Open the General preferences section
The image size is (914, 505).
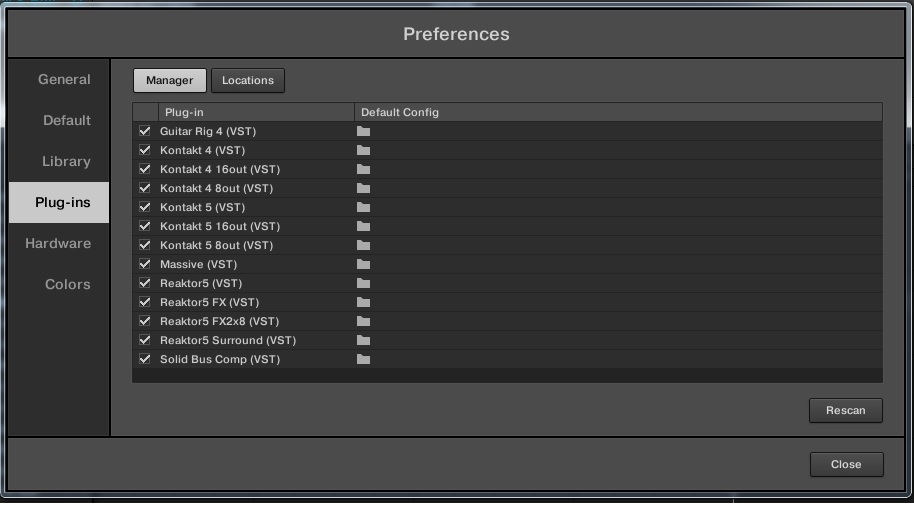(64, 79)
